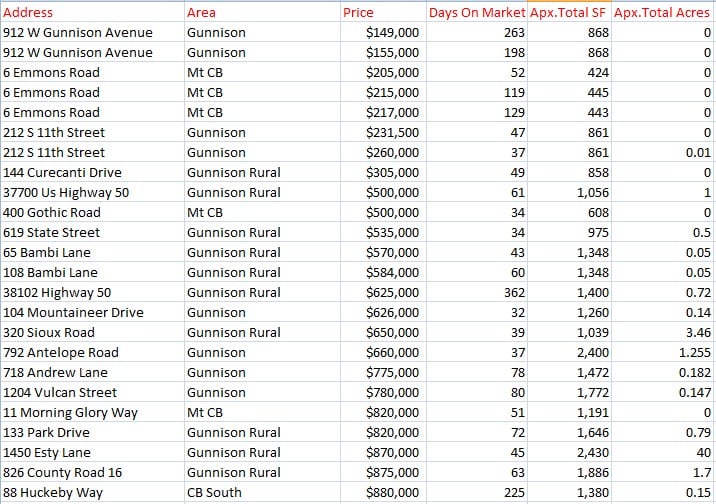This screenshot has width=716, height=504.
Task: Click the $205,000 price cell
Action: [383, 73]
